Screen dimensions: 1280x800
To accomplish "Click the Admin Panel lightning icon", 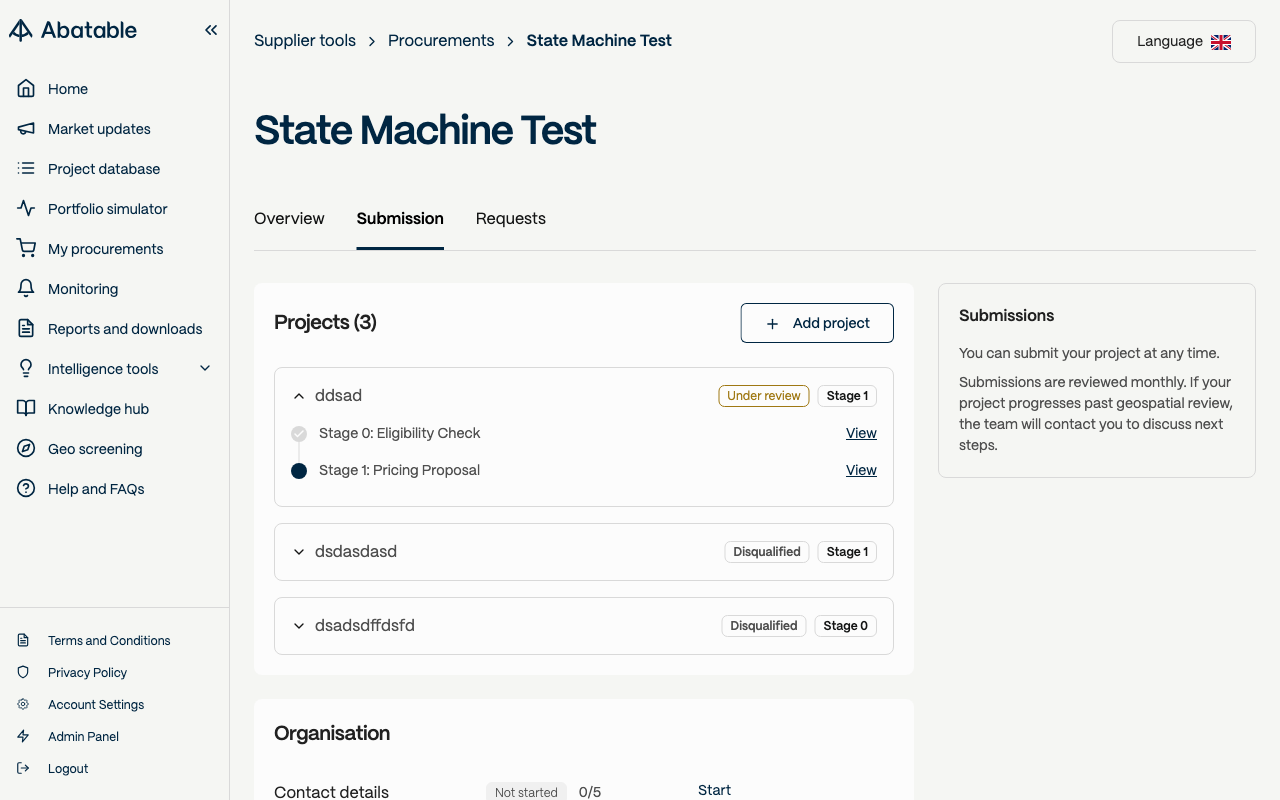I will pyautogui.click(x=23, y=737).
